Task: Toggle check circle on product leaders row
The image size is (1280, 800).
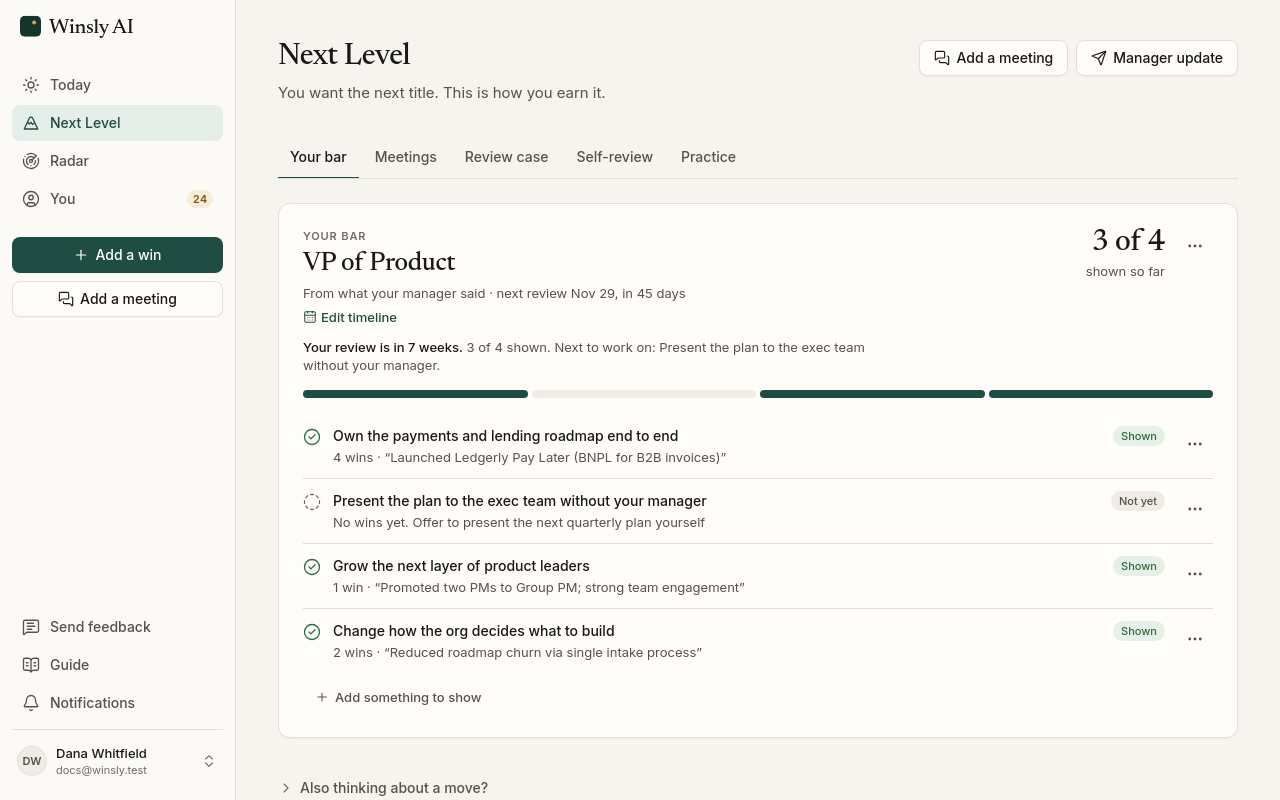Action: pyautogui.click(x=312, y=567)
